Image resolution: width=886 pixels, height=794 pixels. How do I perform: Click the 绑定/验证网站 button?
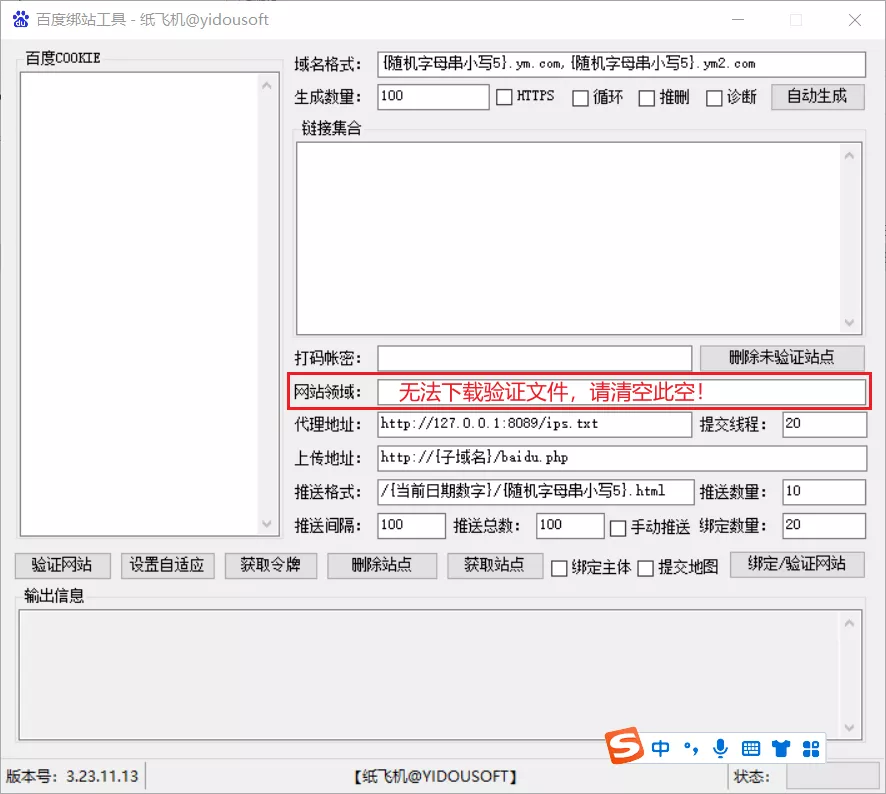tap(797, 565)
